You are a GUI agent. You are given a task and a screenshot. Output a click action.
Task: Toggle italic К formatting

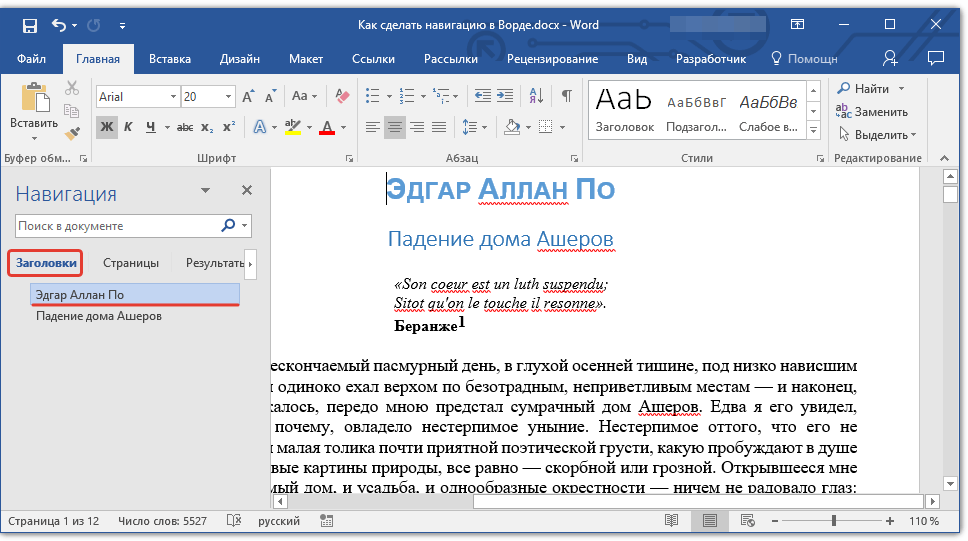point(128,127)
